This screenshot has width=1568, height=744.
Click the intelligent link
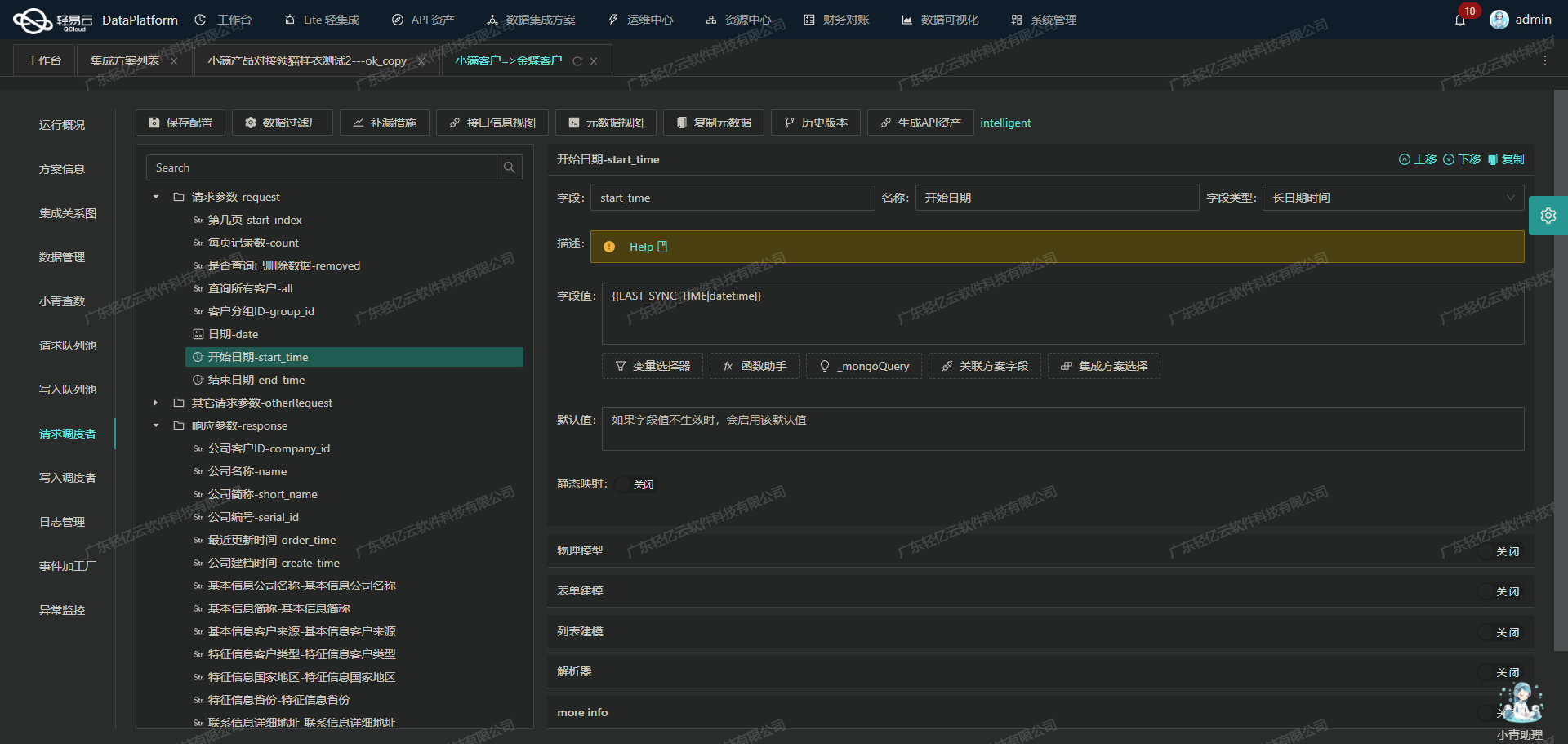coord(1005,123)
